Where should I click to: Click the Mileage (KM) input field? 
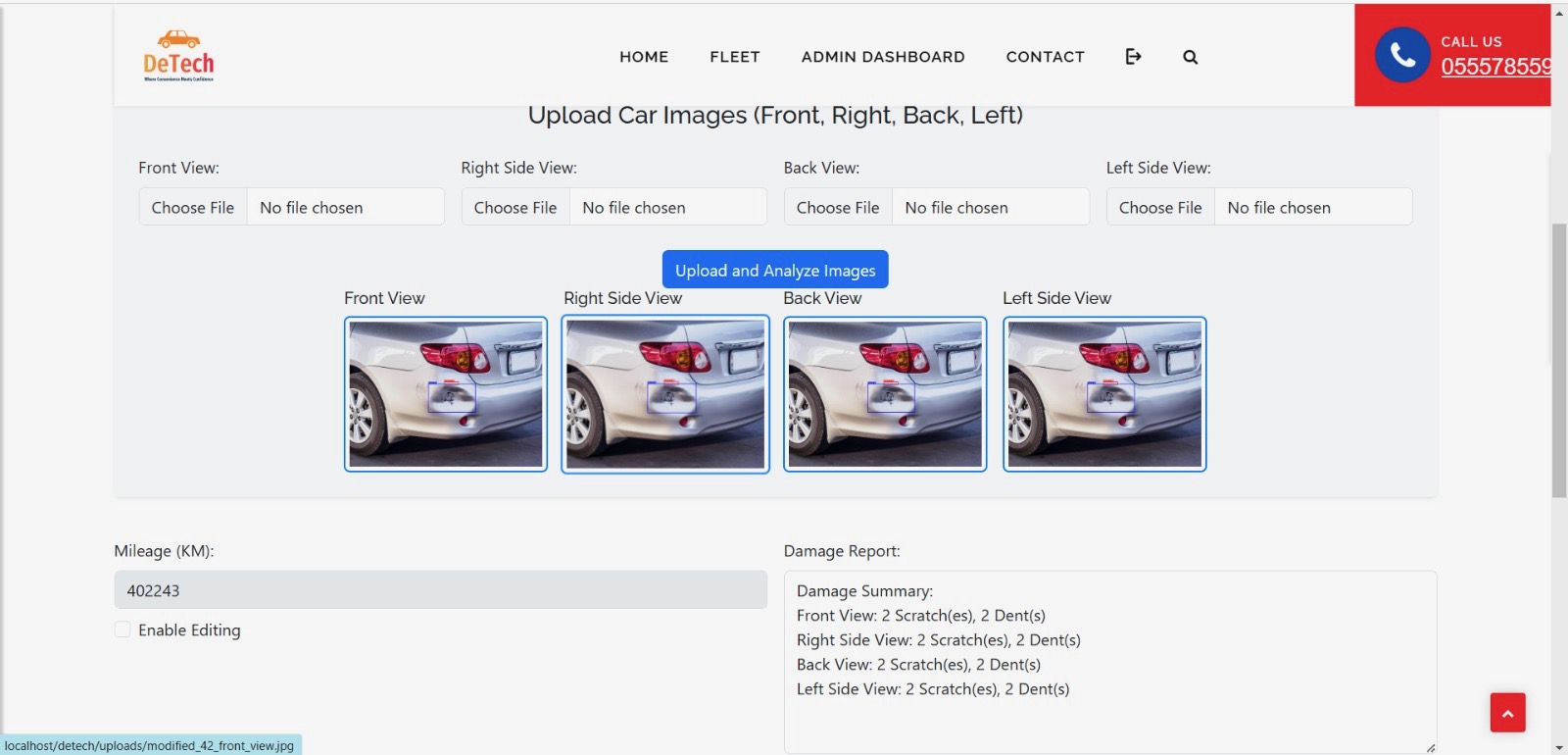tap(441, 590)
